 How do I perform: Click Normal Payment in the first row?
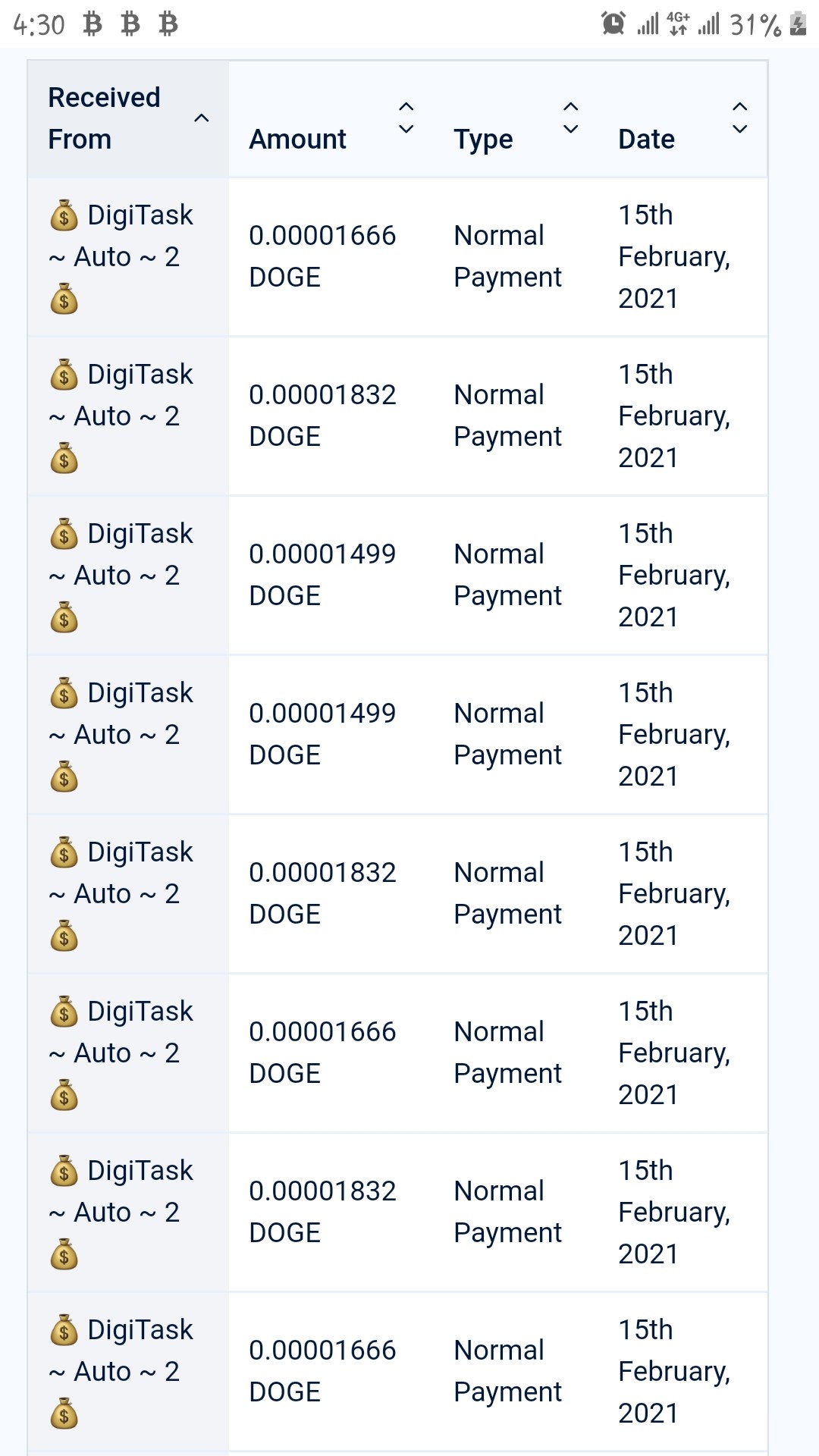pos(507,256)
